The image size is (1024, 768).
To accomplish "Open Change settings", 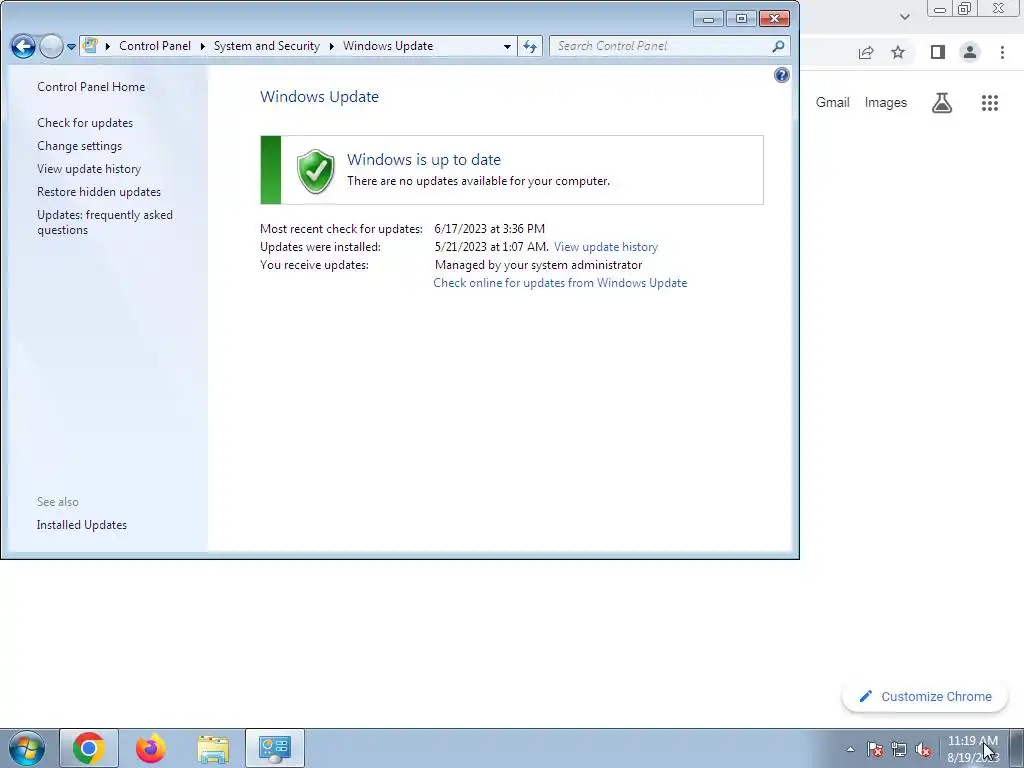I will (79, 146).
